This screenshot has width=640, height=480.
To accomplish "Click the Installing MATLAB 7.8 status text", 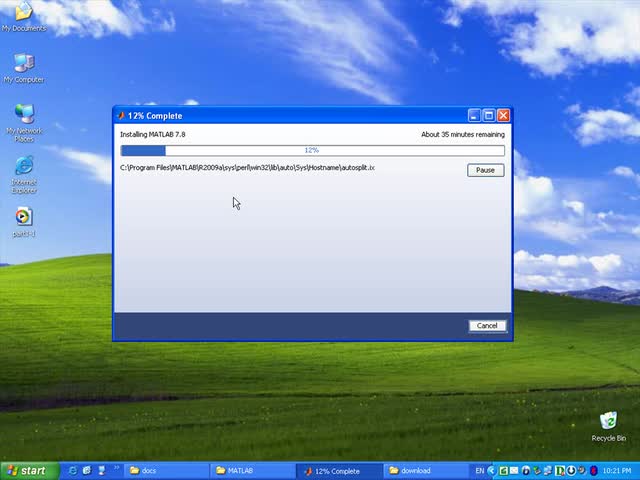I will point(153,134).
